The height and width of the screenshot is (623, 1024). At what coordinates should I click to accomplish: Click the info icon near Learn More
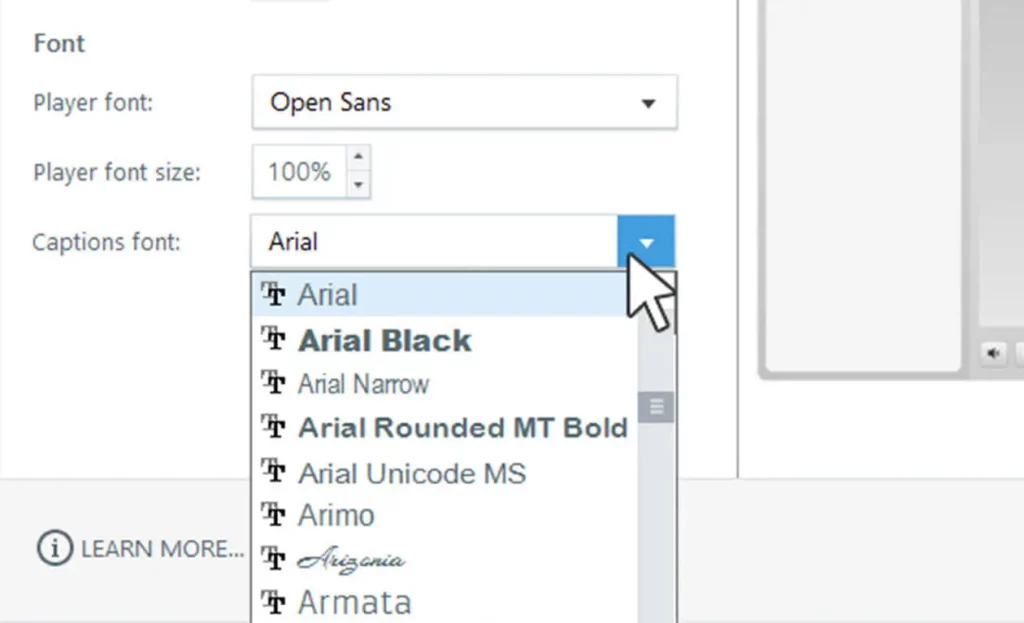click(55, 548)
